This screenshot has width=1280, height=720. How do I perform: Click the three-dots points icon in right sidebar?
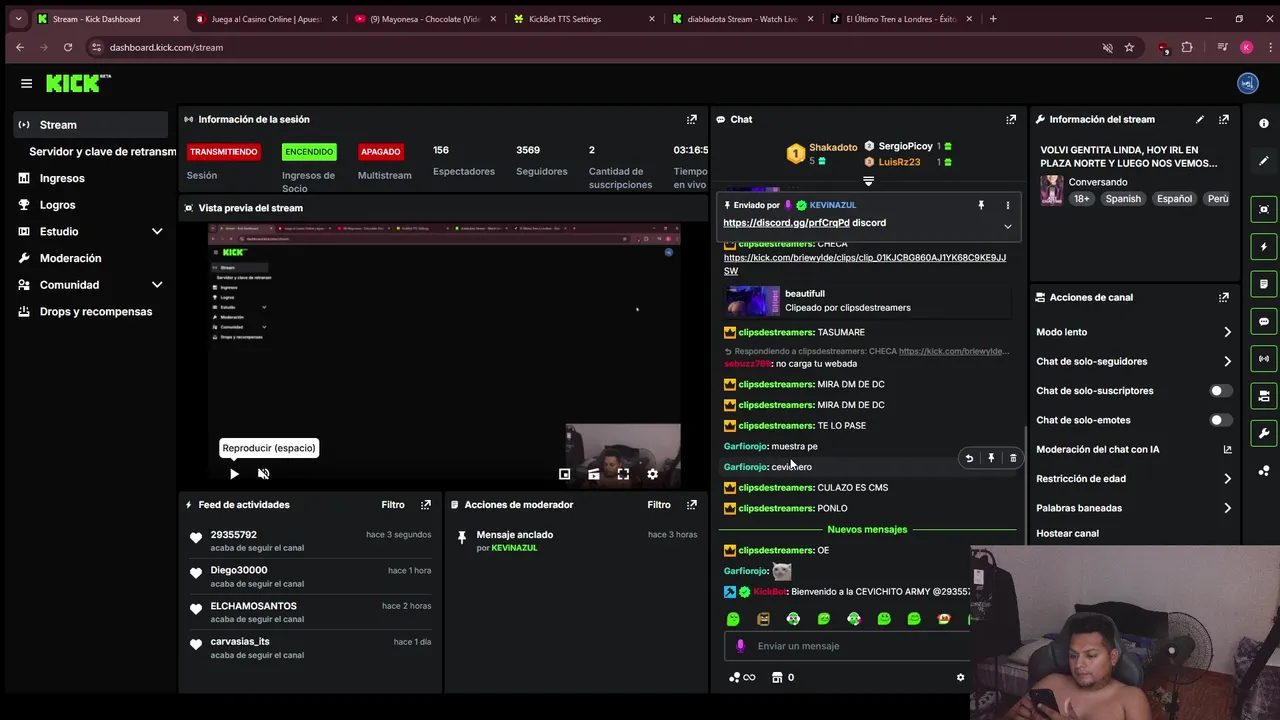1264,471
